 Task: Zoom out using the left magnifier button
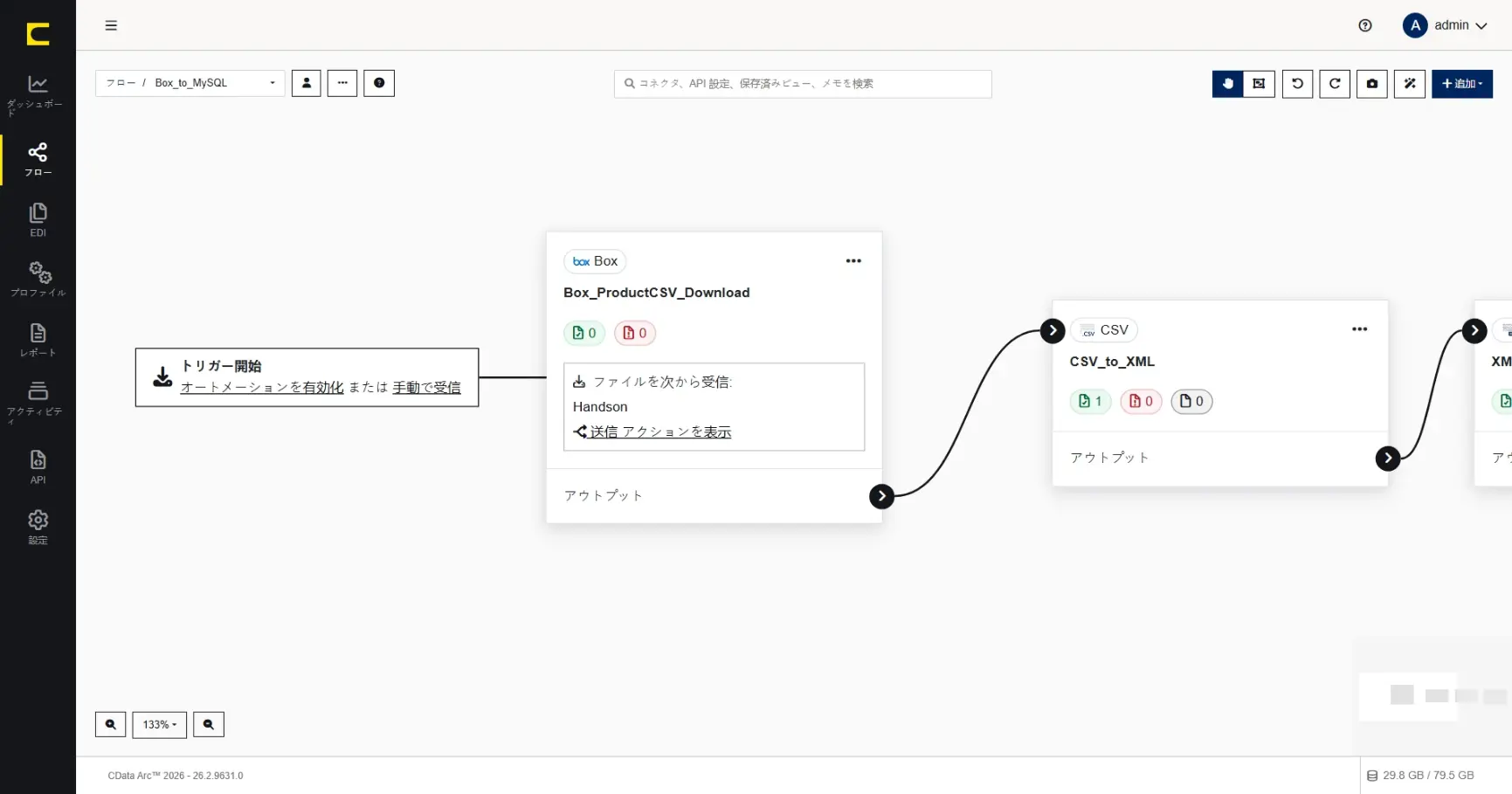pos(111,724)
